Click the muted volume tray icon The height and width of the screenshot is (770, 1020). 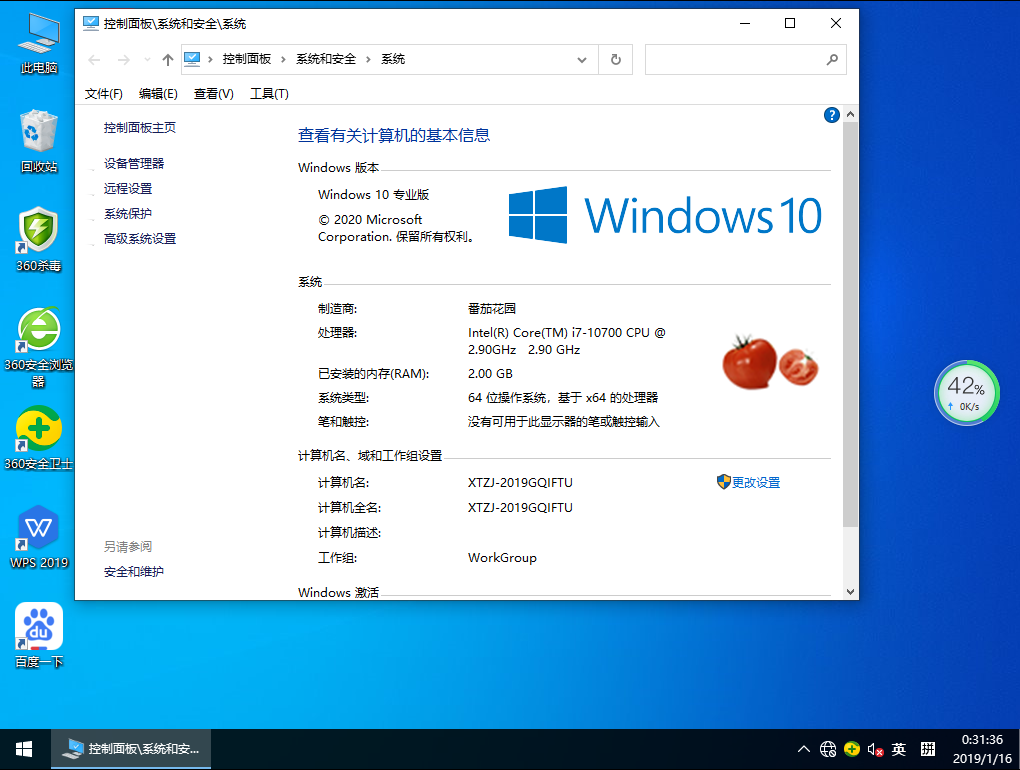coord(875,749)
